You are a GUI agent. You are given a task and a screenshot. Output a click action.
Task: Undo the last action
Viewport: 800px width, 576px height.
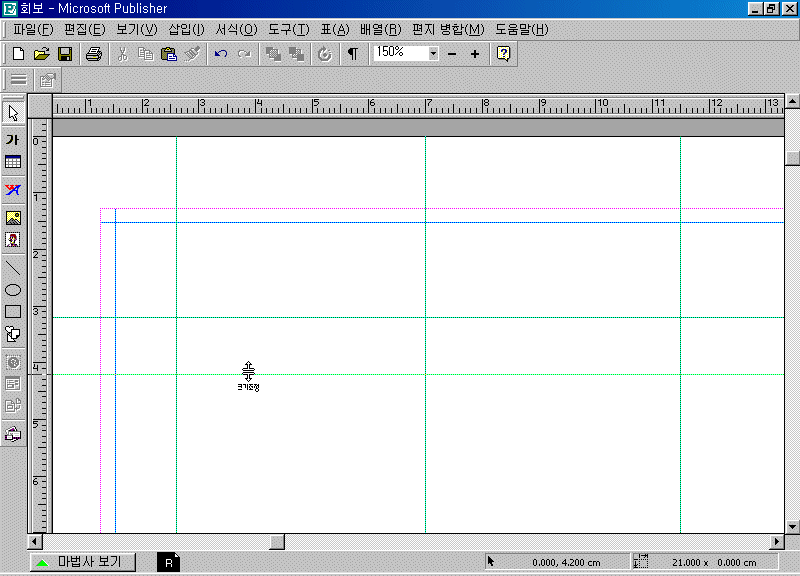pos(221,54)
